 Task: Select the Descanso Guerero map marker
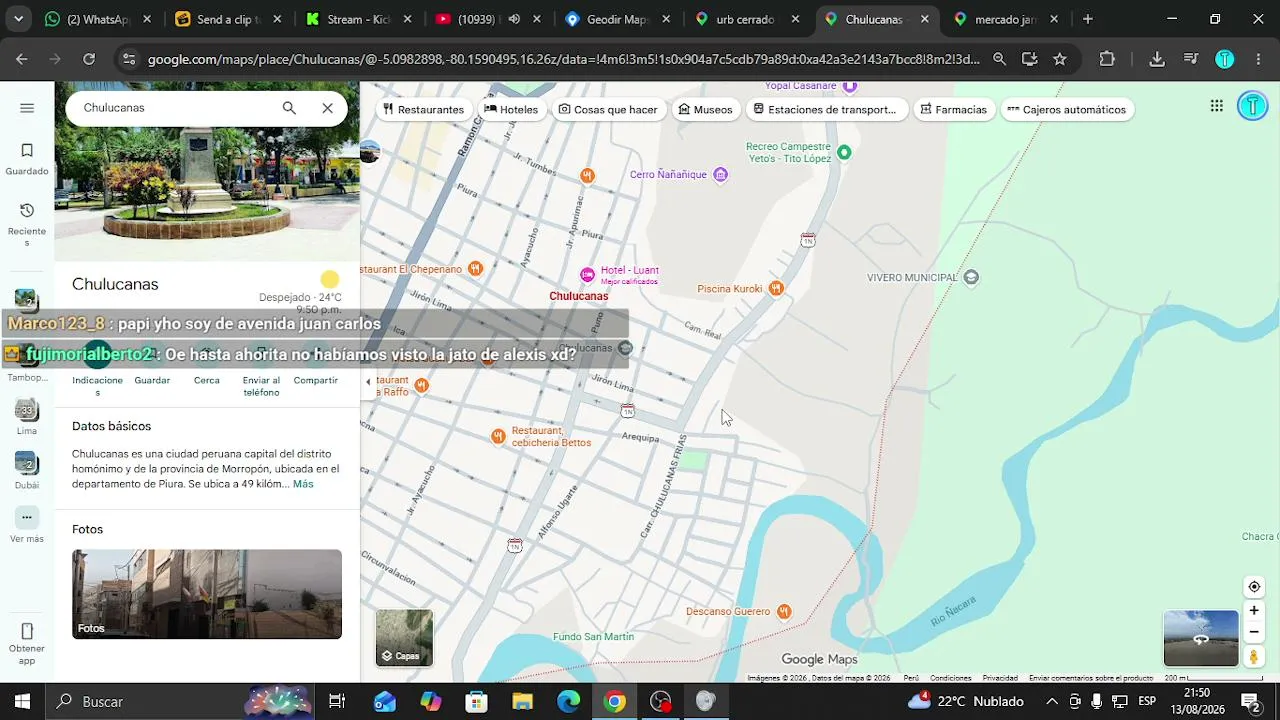pyautogui.click(x=784, y=611)
